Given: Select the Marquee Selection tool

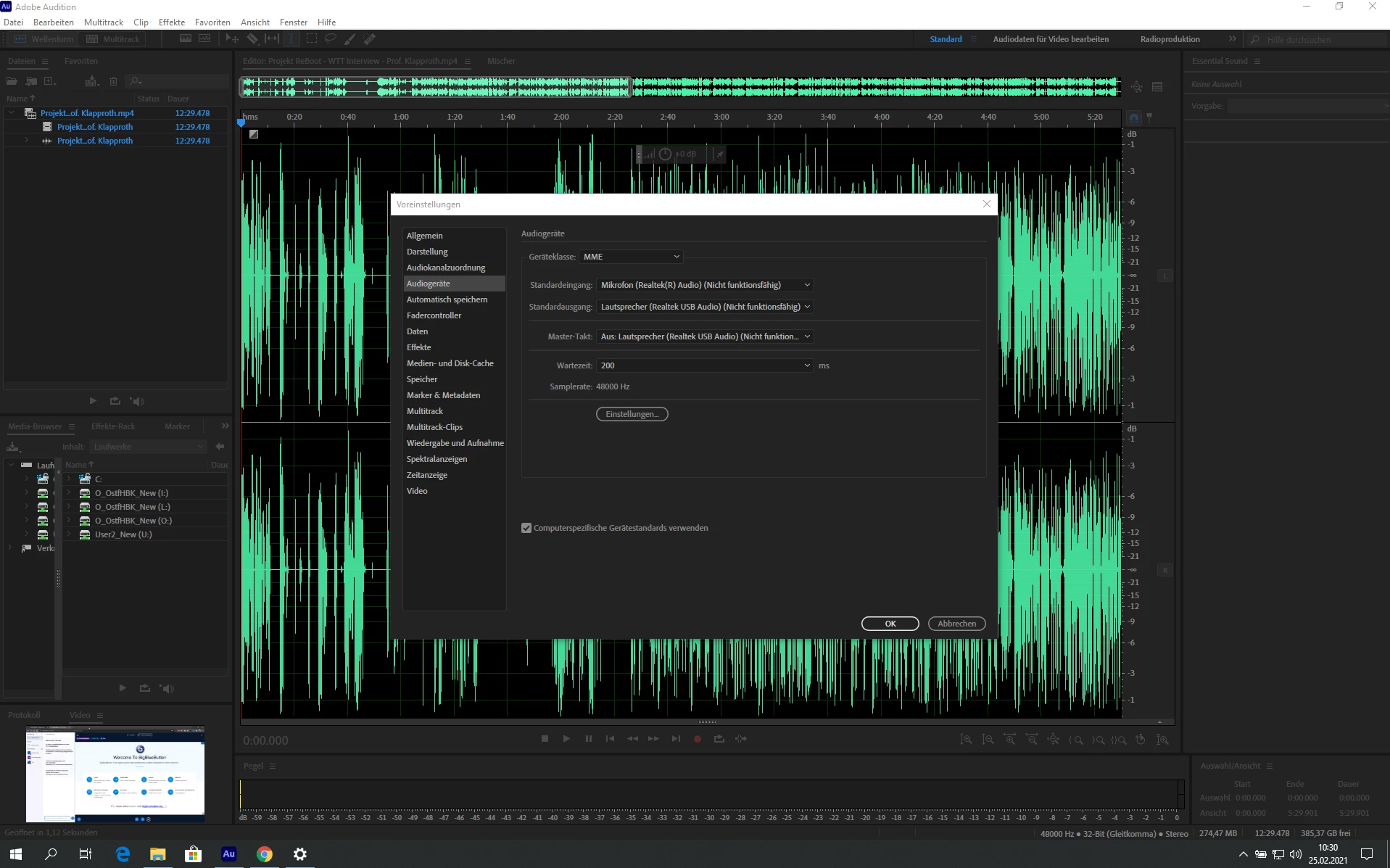Looking at the screenshot, I should pyautogui.click(x=312, y=38).
